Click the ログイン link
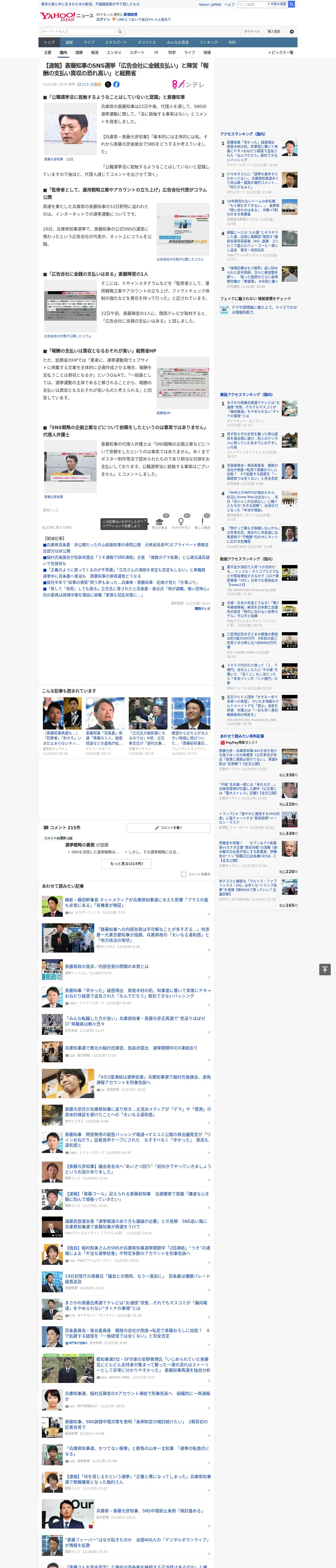The image size is (336, 1568). coord(103,20)
